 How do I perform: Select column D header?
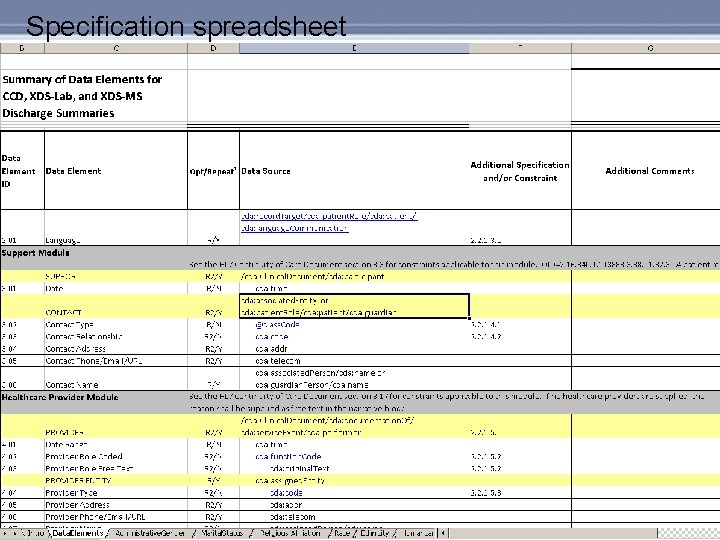[213, 48]
